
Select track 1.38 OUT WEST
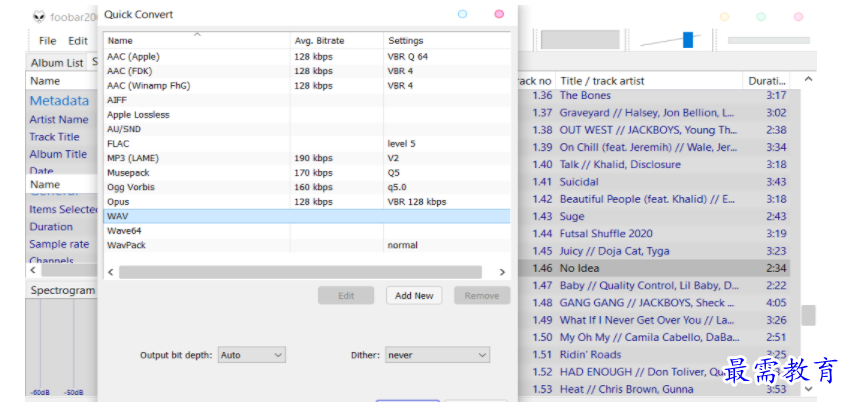pos(653,130)
